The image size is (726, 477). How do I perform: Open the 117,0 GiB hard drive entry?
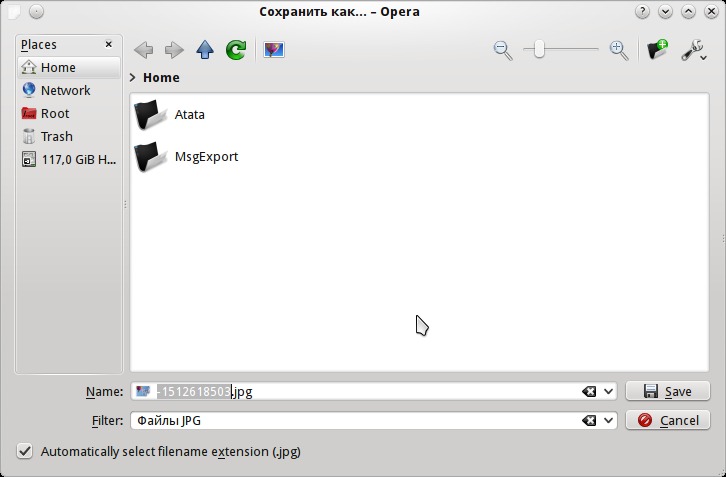(69, 160)
